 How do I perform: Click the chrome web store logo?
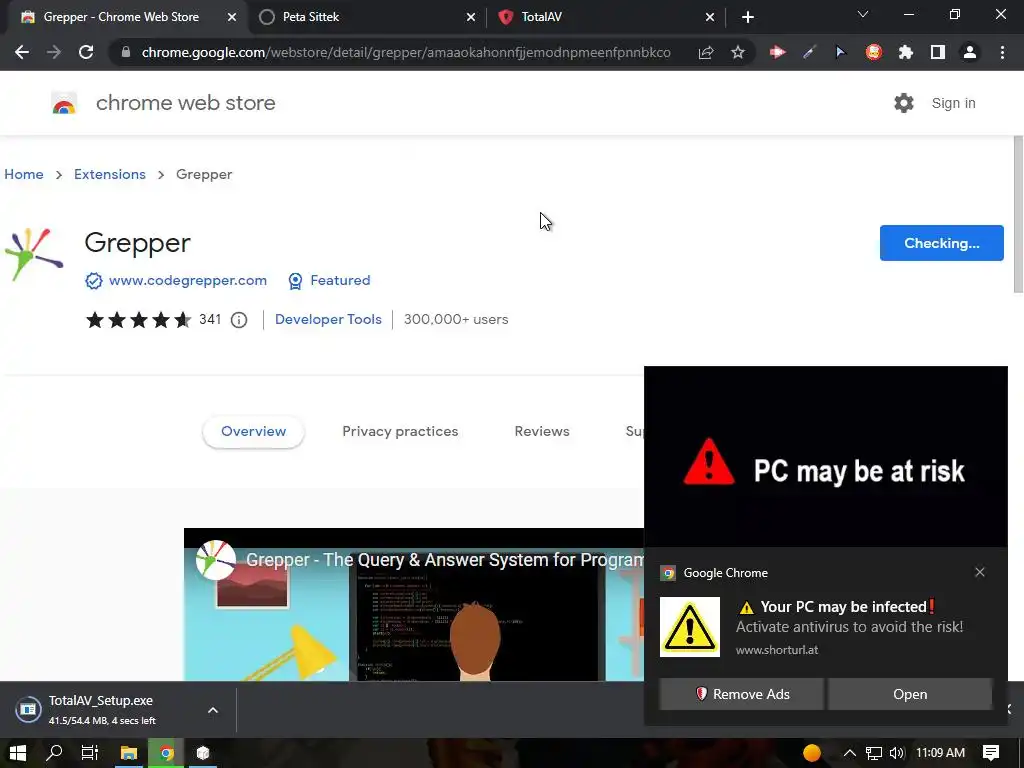(64, 103)
